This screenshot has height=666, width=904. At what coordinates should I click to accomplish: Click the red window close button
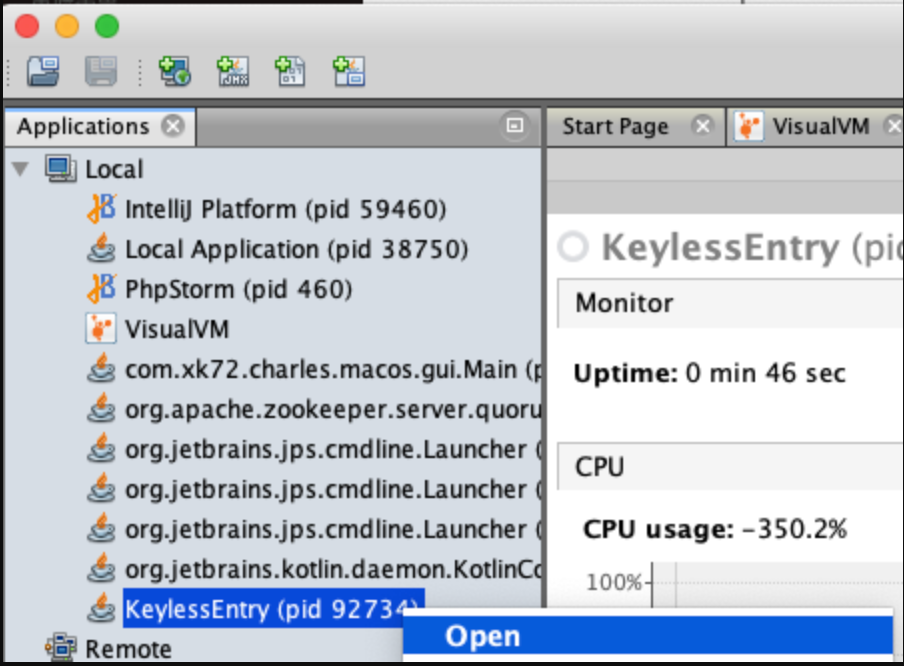pyautogui.click(x=27, y=27)
